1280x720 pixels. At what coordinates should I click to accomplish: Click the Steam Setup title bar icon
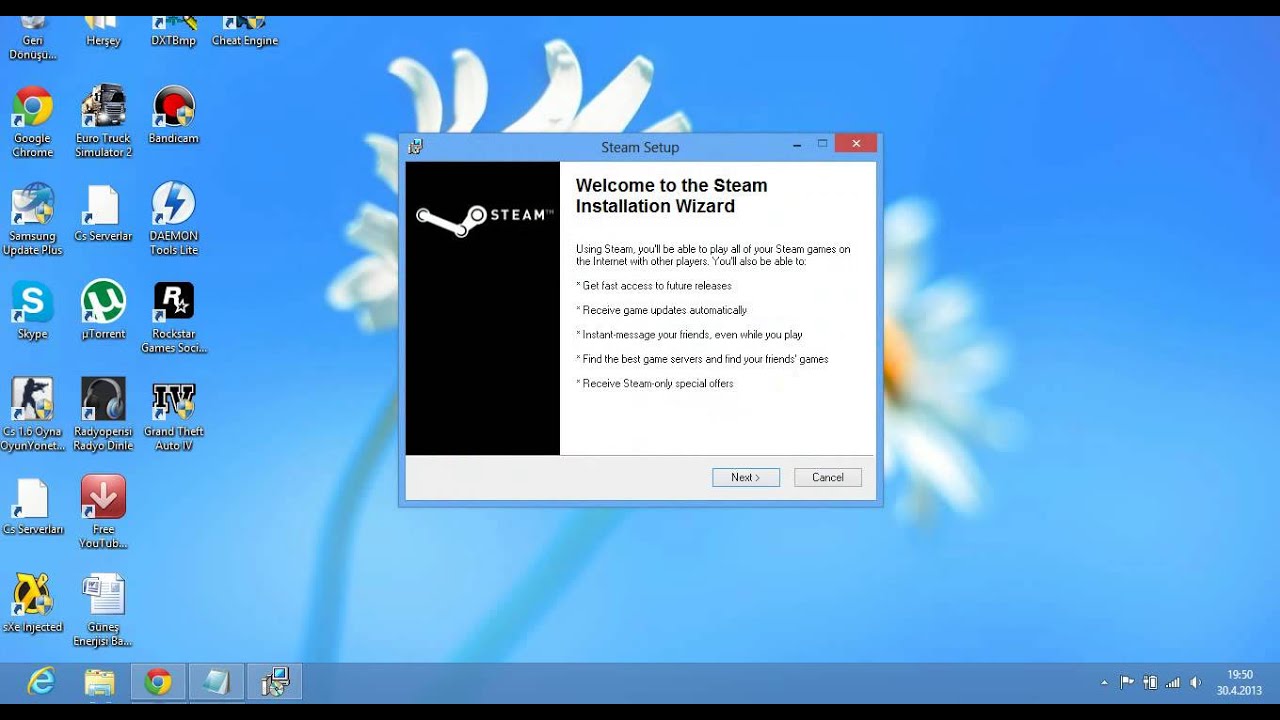pyautogui.click(x=415, y=147)
